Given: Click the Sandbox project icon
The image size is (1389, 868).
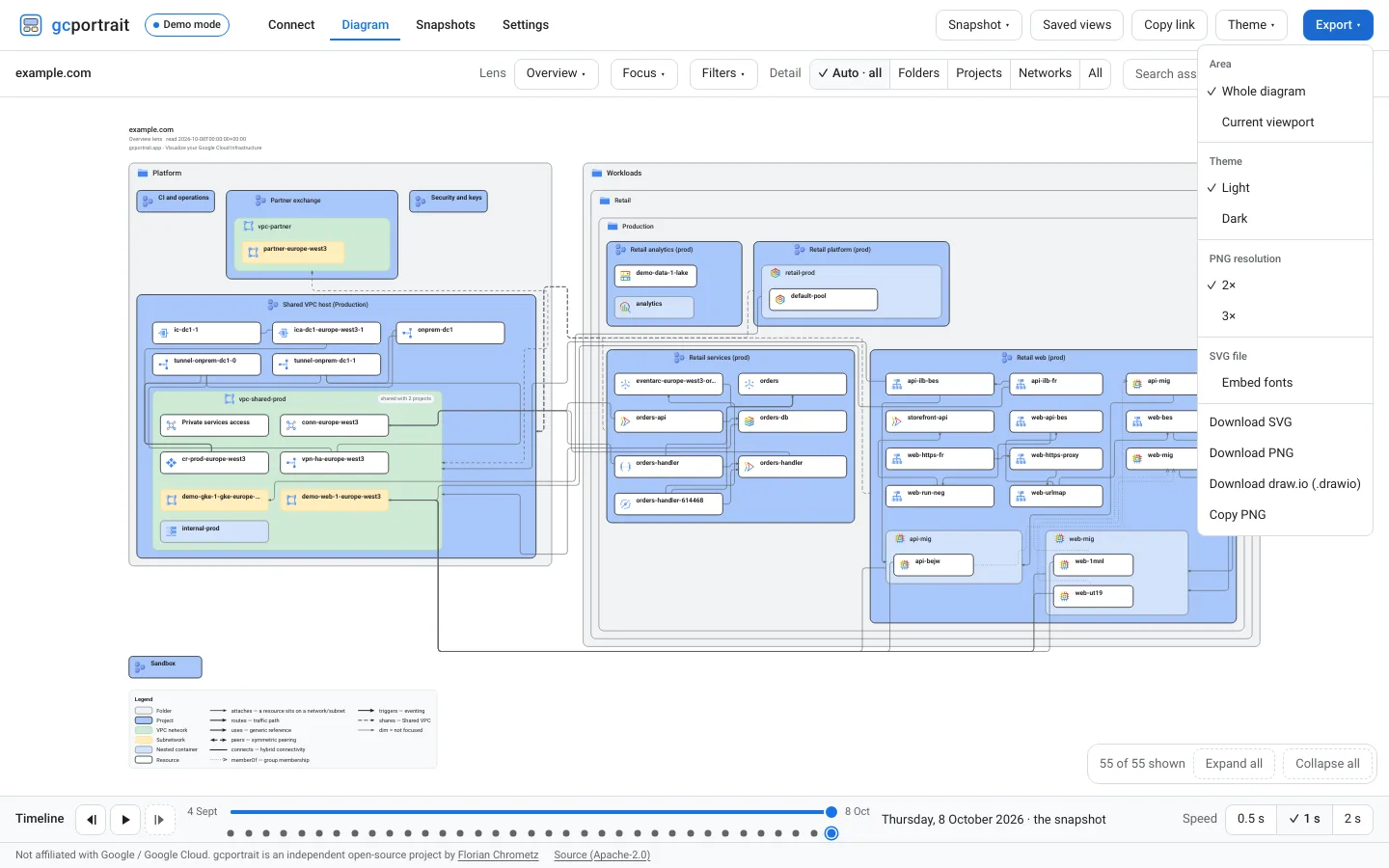Looking at the screenshot, I should pos(141,666).
